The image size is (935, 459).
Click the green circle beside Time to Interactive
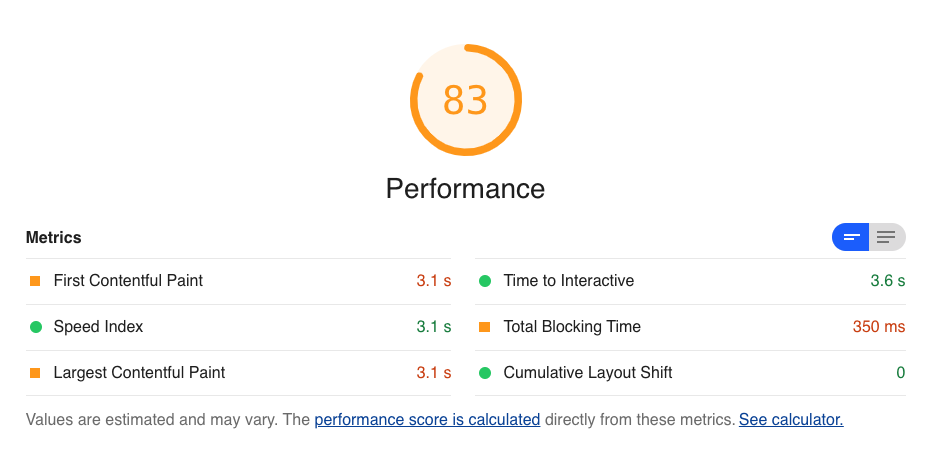[x=485, y=281]
